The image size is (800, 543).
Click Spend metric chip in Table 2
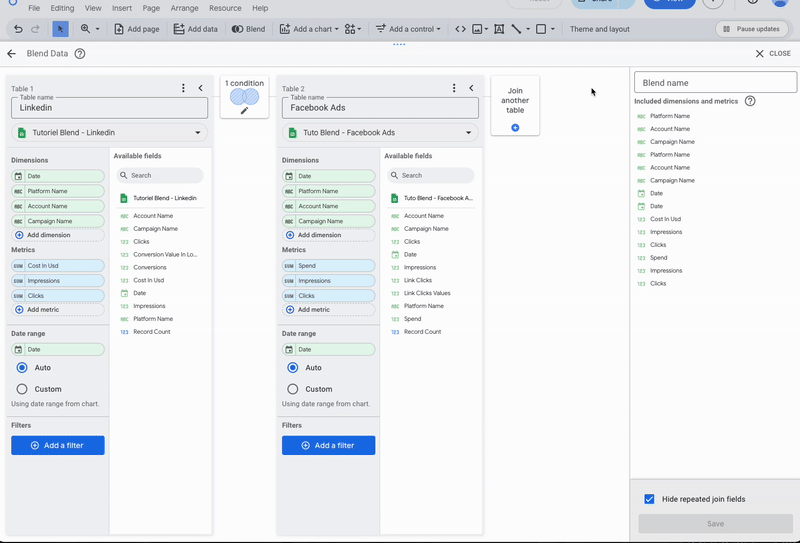tap(329, 266)
